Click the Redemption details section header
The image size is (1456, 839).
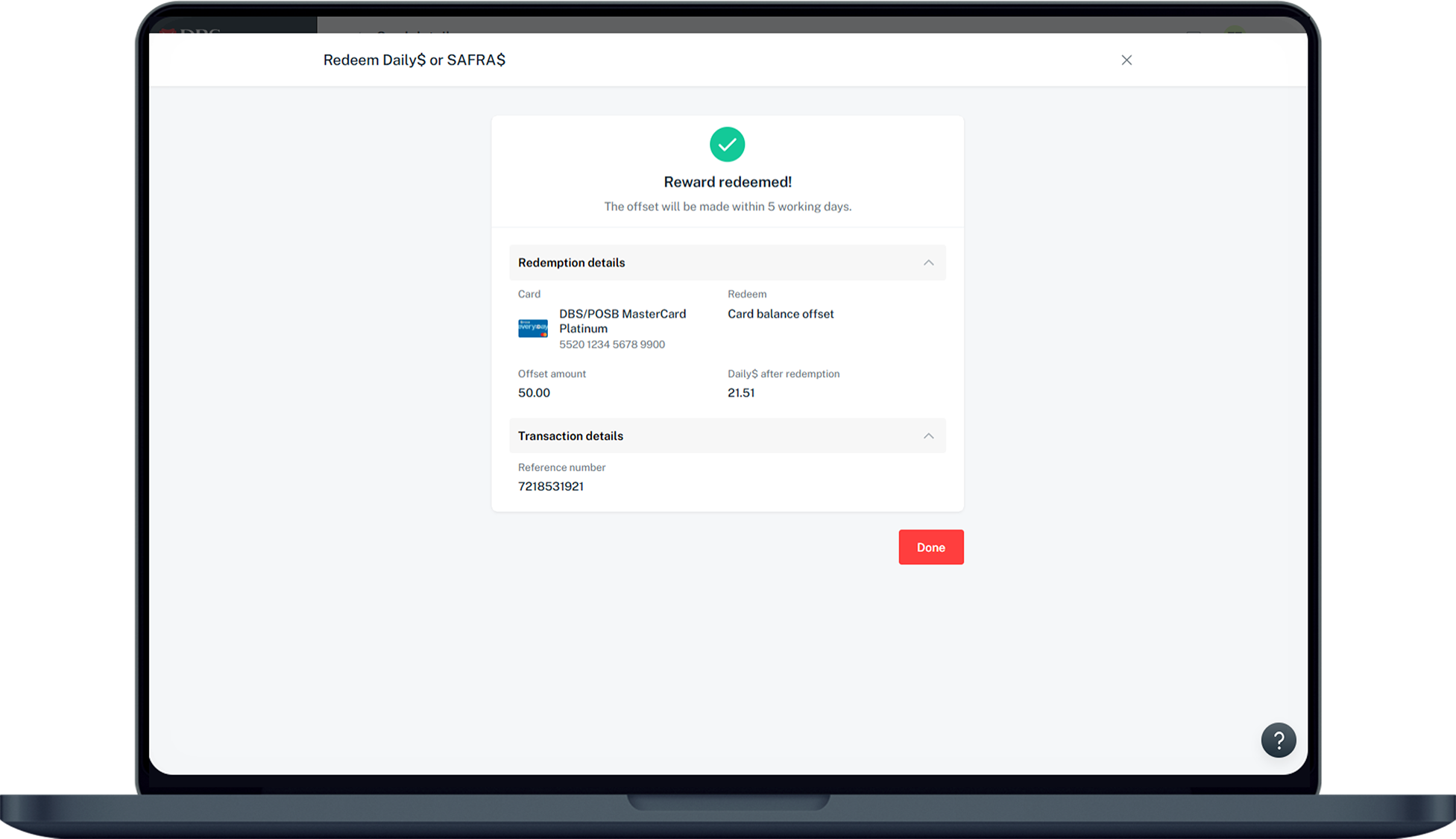click(x=572, y=263)
